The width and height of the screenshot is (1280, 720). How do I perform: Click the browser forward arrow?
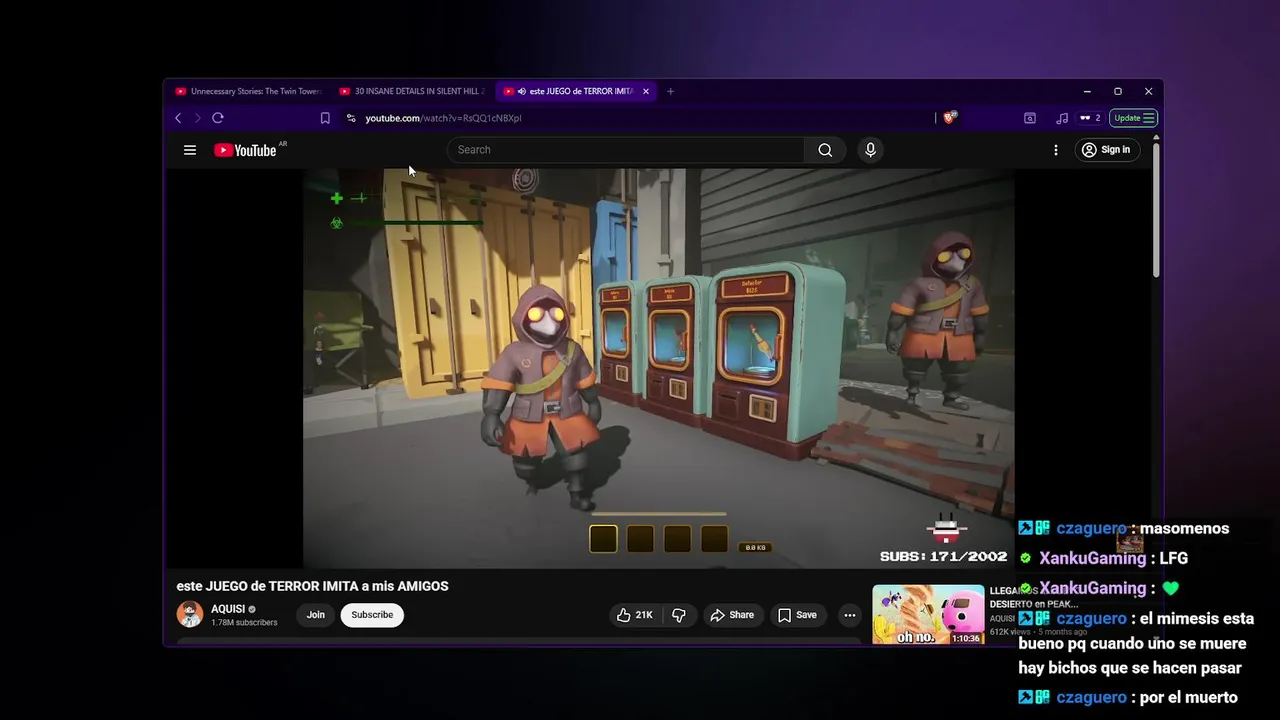197,118
